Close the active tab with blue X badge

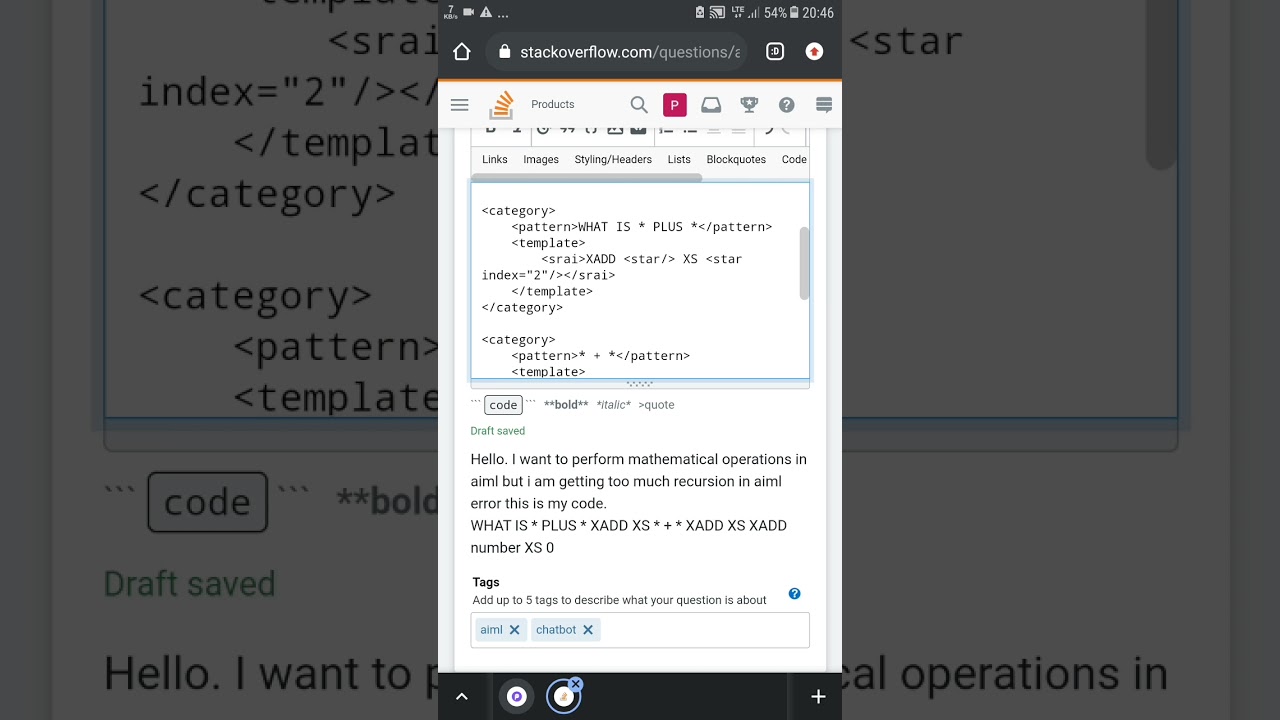575,684
